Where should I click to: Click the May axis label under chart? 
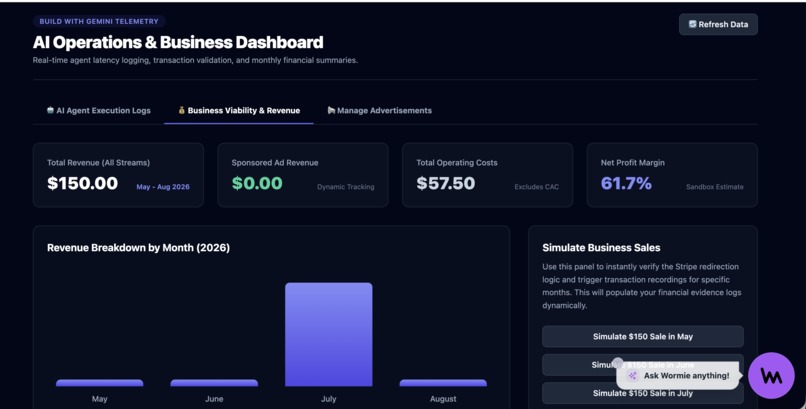pos(100,399)
